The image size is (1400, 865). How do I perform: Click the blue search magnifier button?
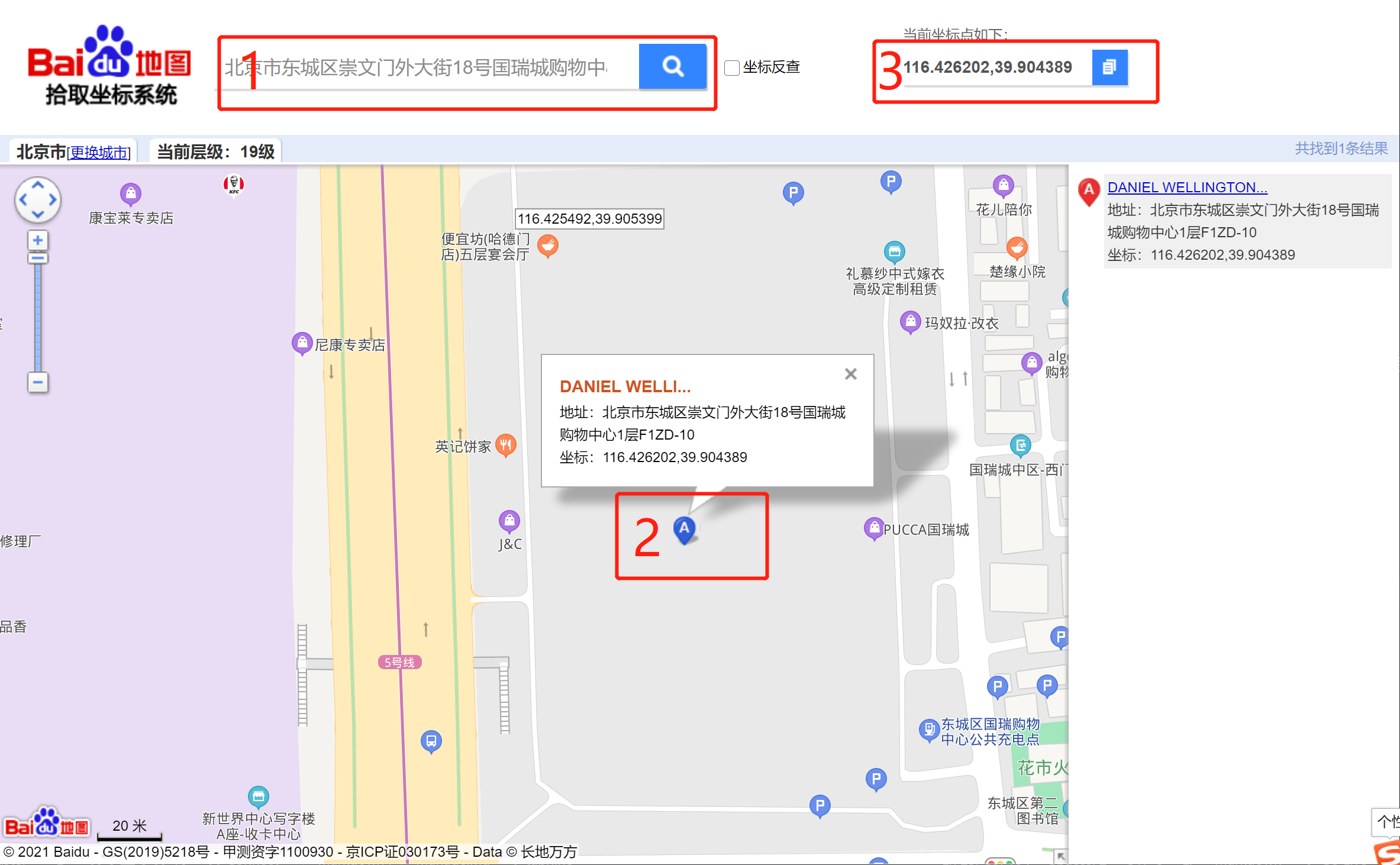[672, 66]
